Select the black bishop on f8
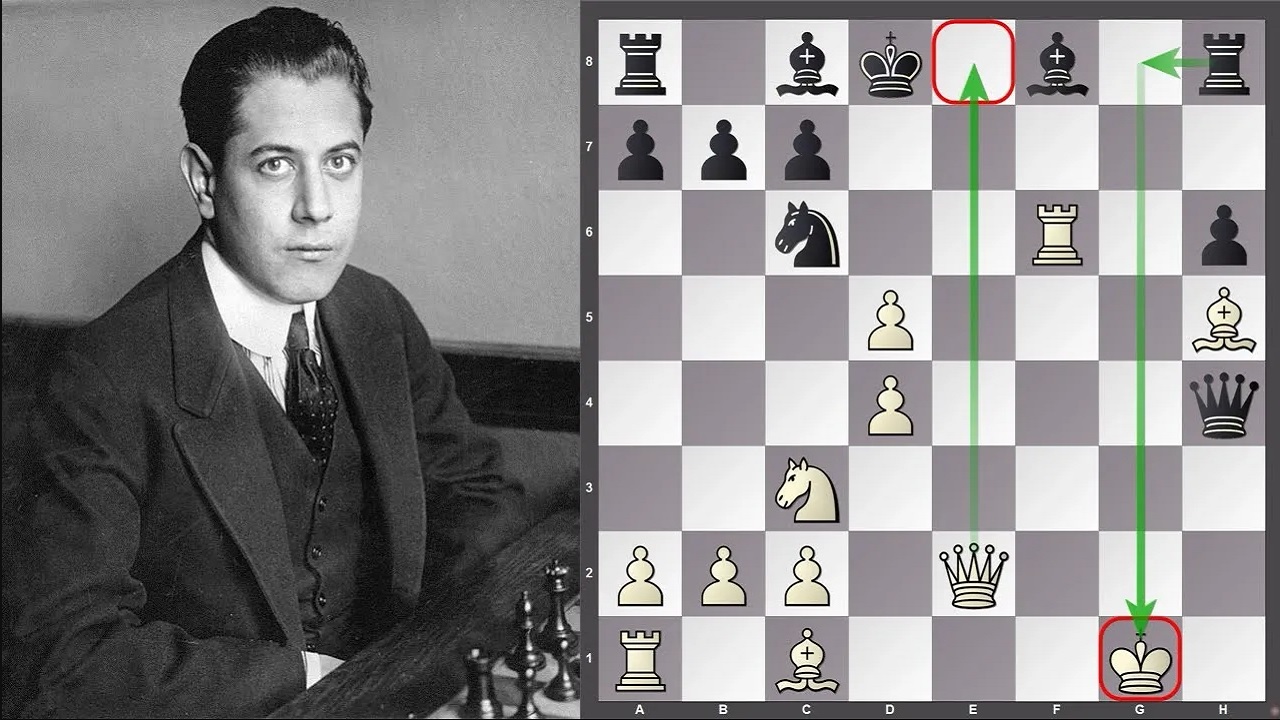Screen dimensions: 1280x720 [x=1057, y=62]
